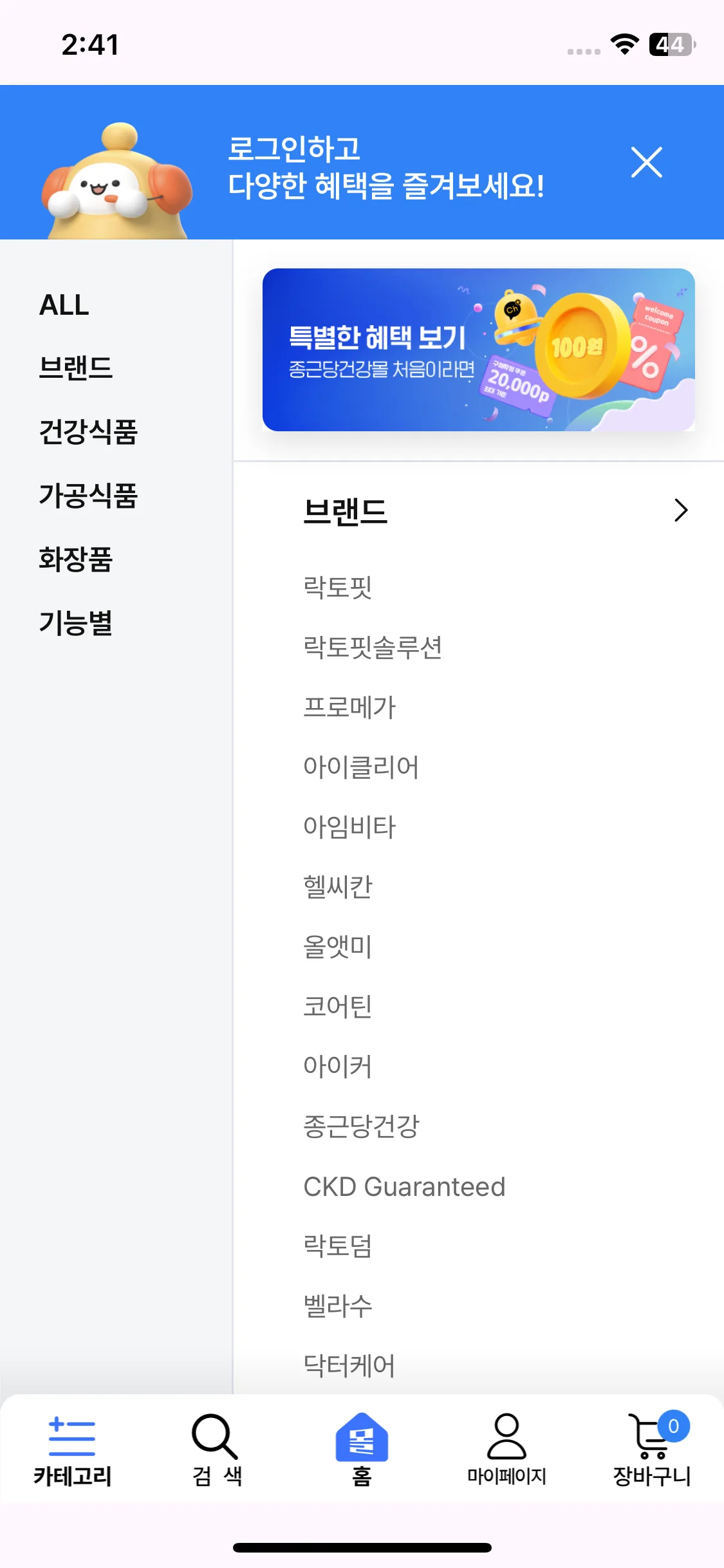Tap the login benefits banner text
Screen dimensions: 724x1568
click(386, 167)
